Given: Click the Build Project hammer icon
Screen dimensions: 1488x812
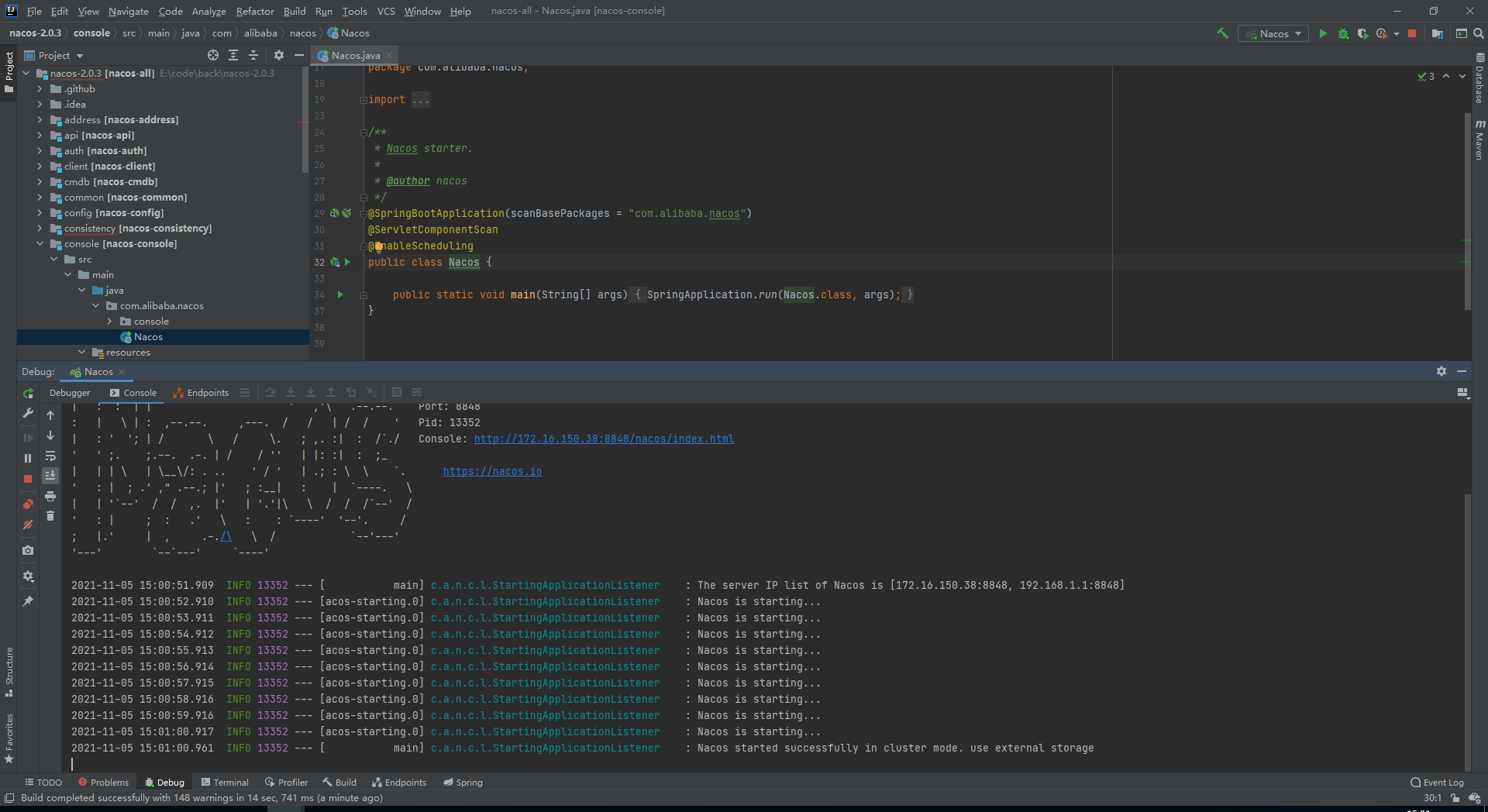Looking at the screenshot, I should click(x=1222, y=33).
